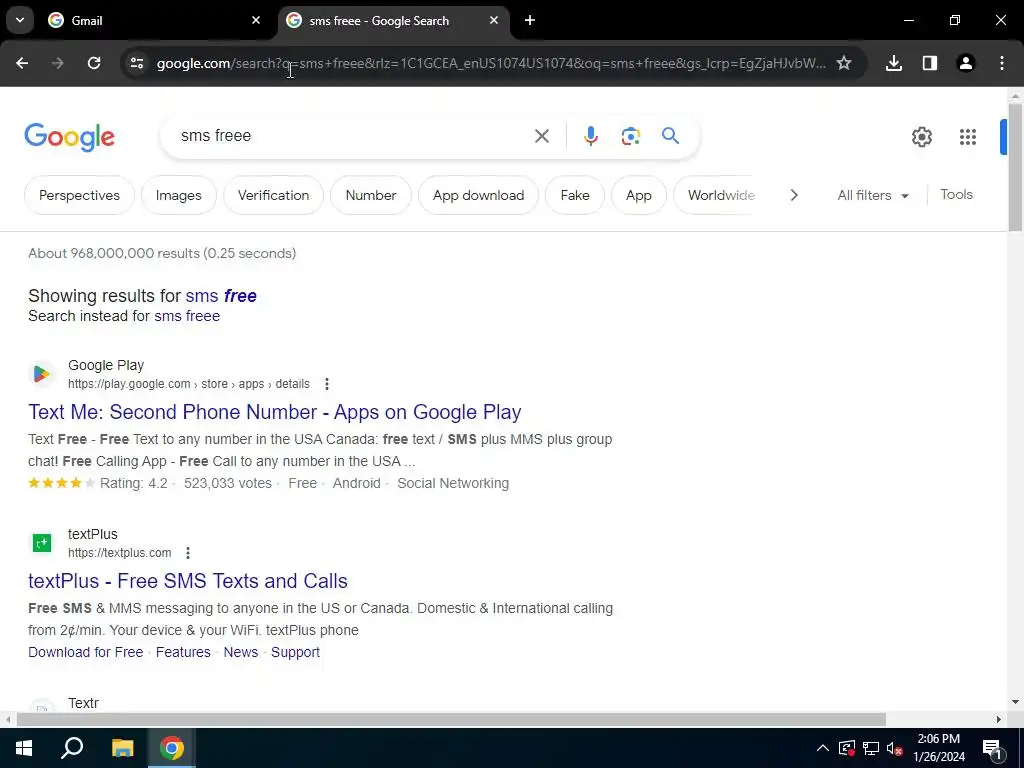Screen dimensions: 1024x768
Task: Clear search box with X icon
Action: point(542,136)
